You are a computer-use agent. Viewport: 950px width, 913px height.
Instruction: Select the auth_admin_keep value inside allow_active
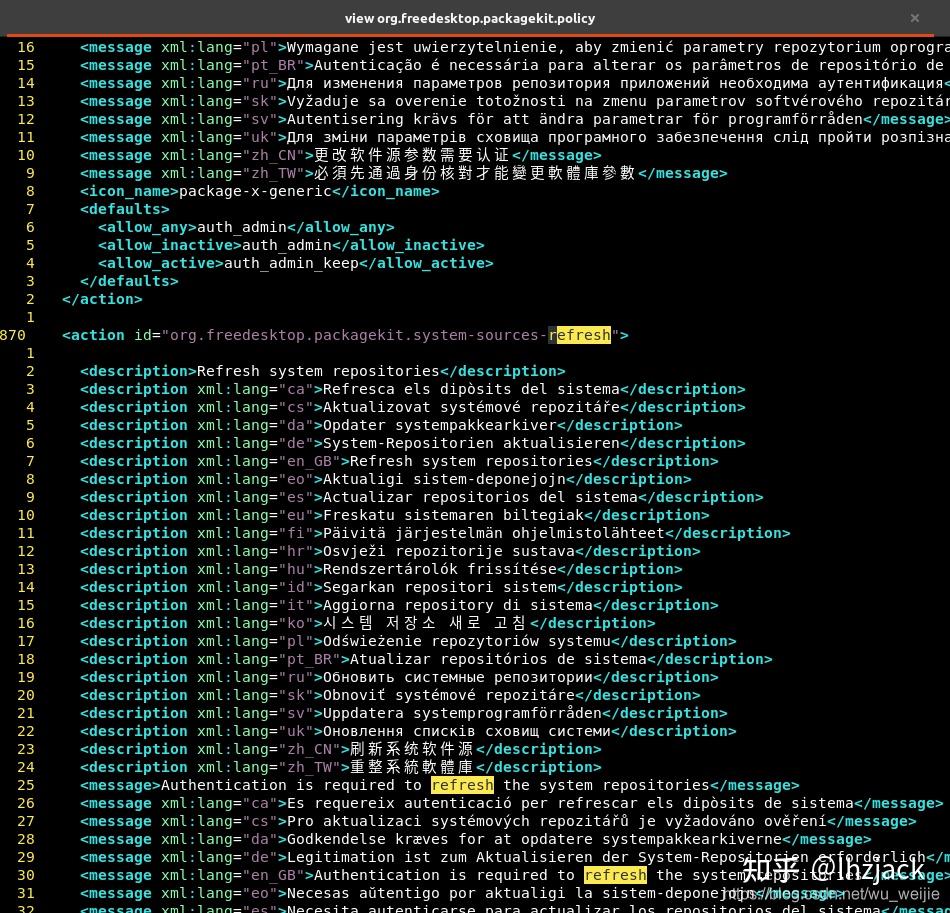coord(288,263)
